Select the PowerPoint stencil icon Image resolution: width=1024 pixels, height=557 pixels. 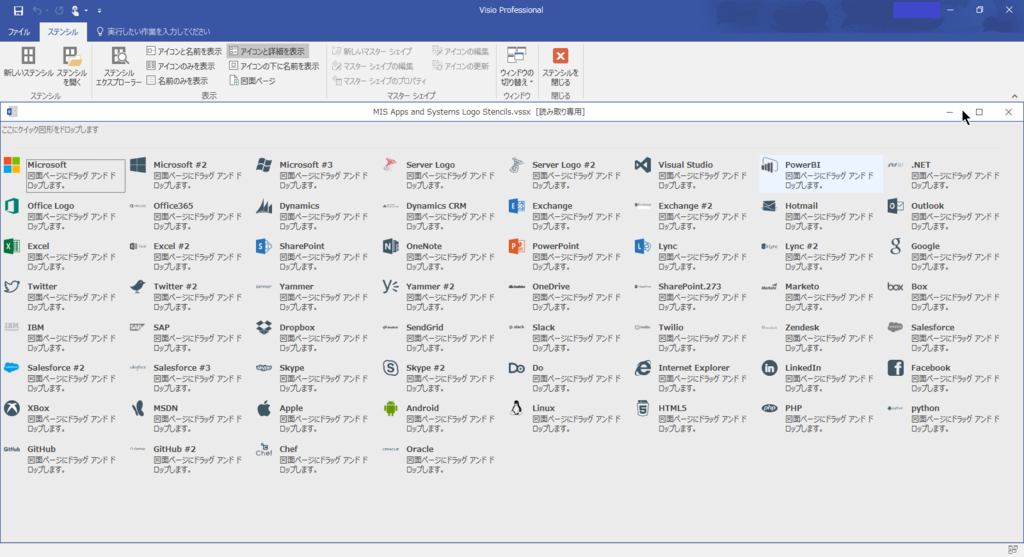517,246
